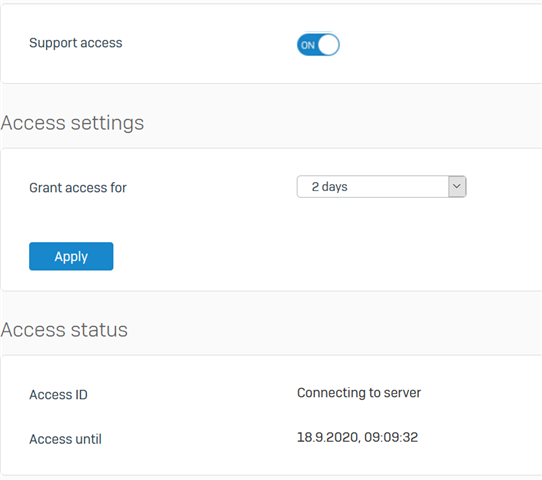Click the white knob of the ON switch
This screenshot has width=542, height=480.
328,45
